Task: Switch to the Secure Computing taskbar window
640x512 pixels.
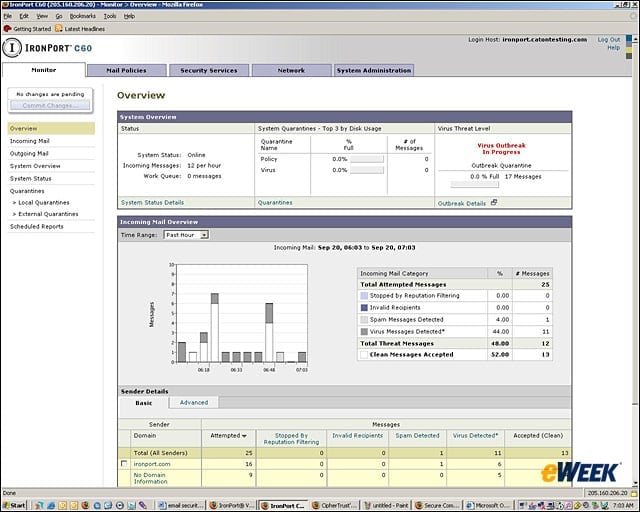Action: (437, 505)
